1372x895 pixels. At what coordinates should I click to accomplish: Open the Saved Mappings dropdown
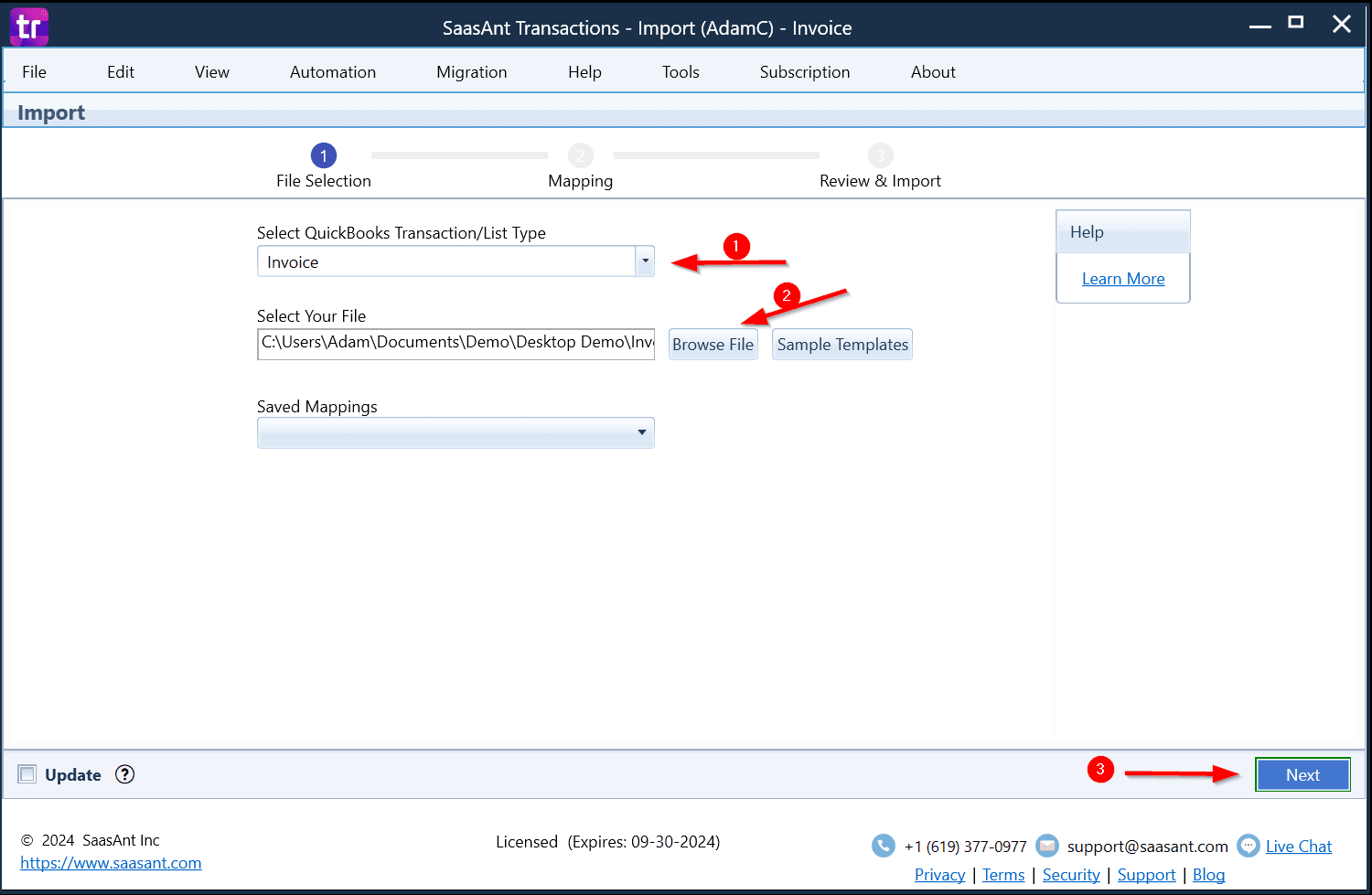[456, 432]
